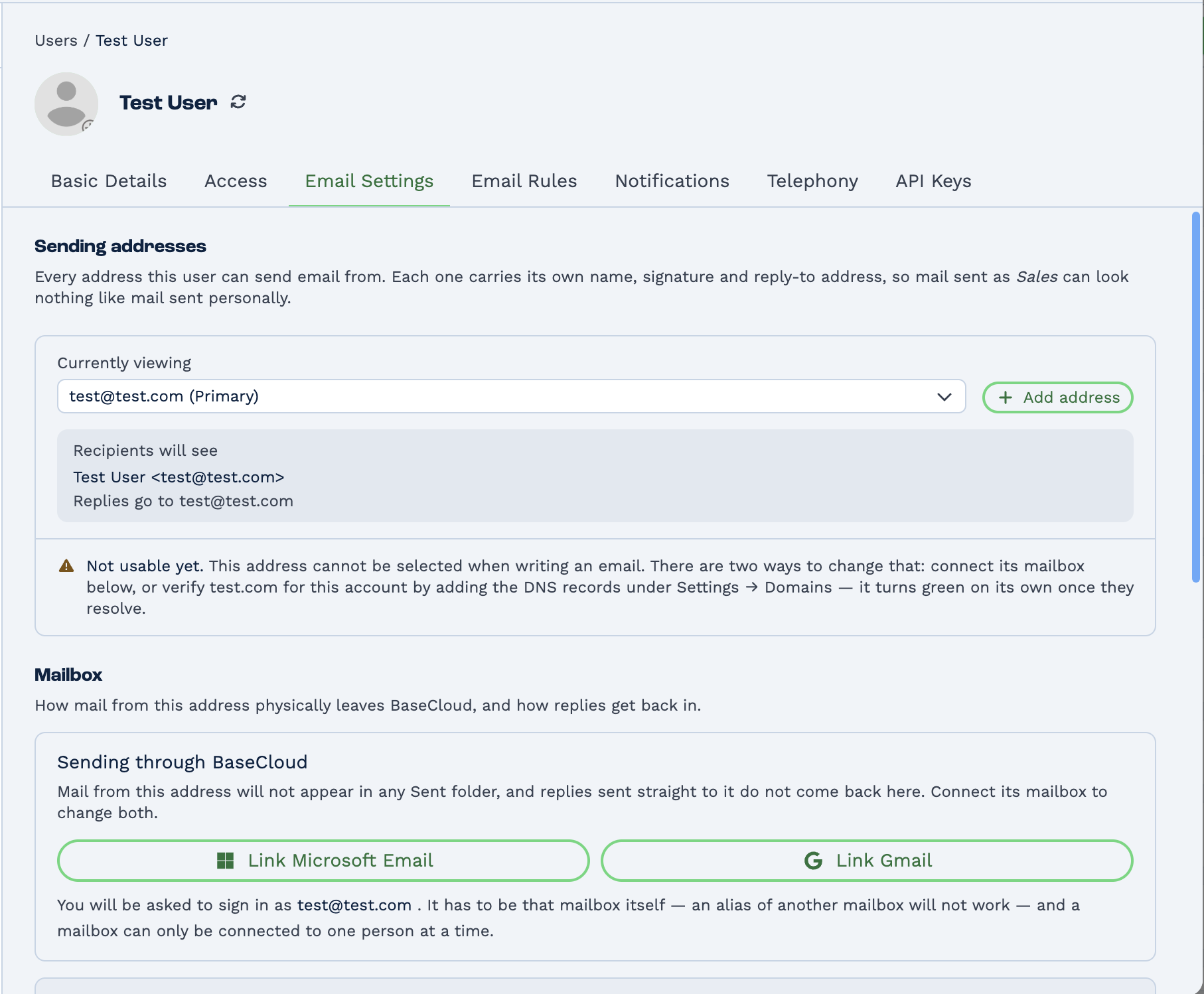Click the Microsoft logo icon
The width and height of the screenshot is (1204, 994).
point(226,861)
